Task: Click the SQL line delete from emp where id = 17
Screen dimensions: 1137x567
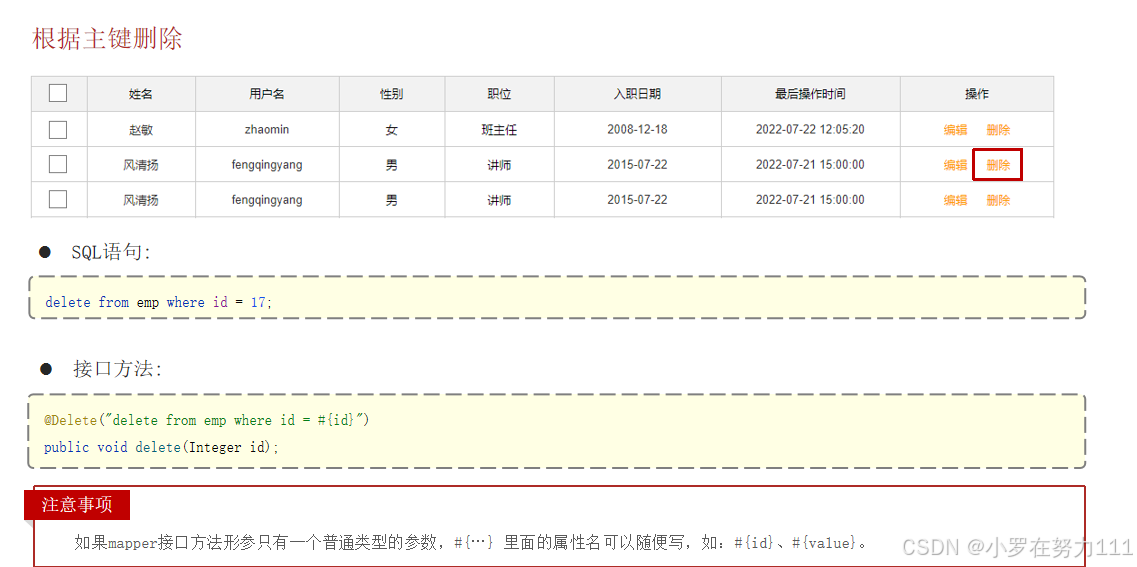Action: tap(159, 302)
